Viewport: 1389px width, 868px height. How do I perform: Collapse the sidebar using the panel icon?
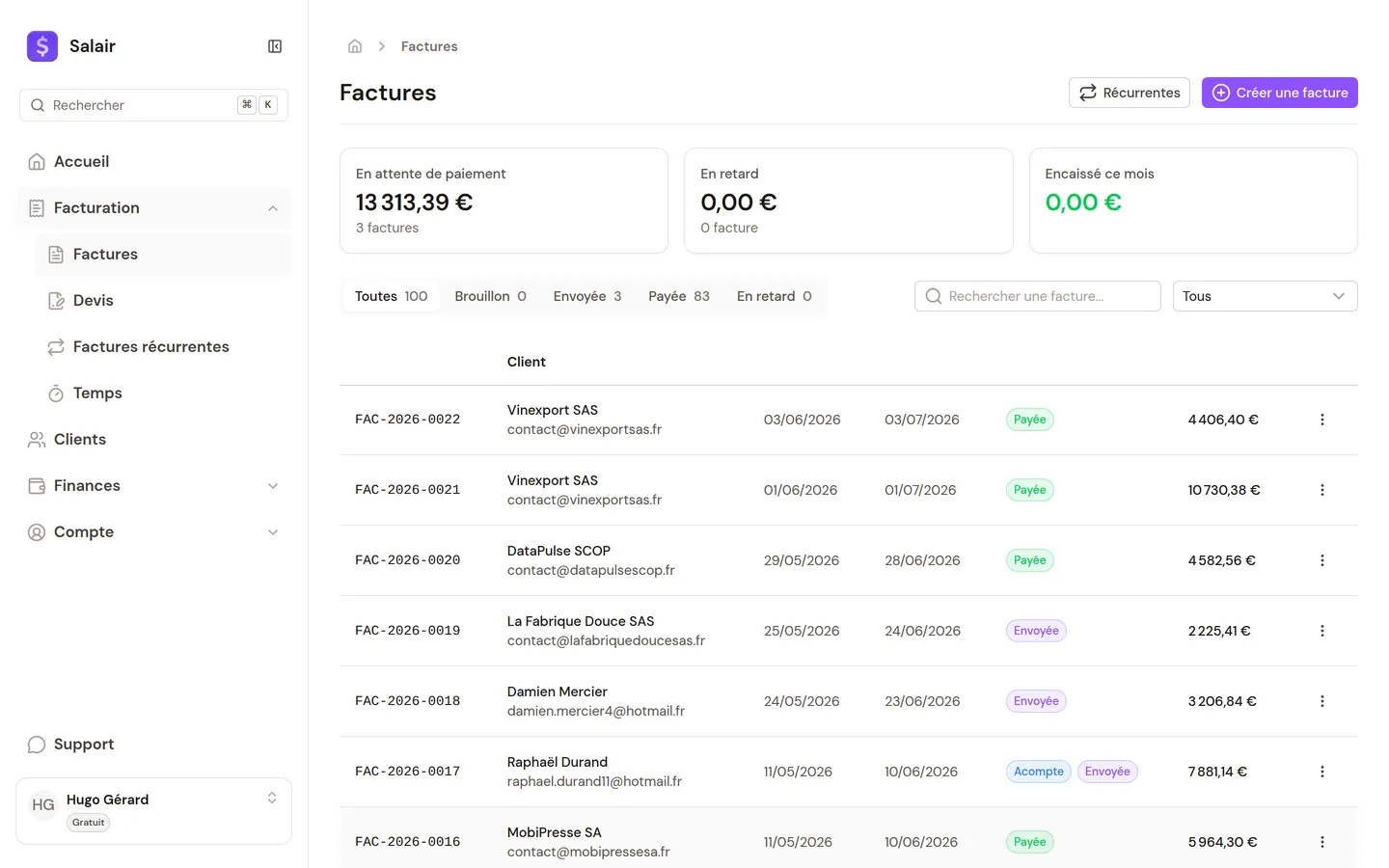tap(275, 46)
